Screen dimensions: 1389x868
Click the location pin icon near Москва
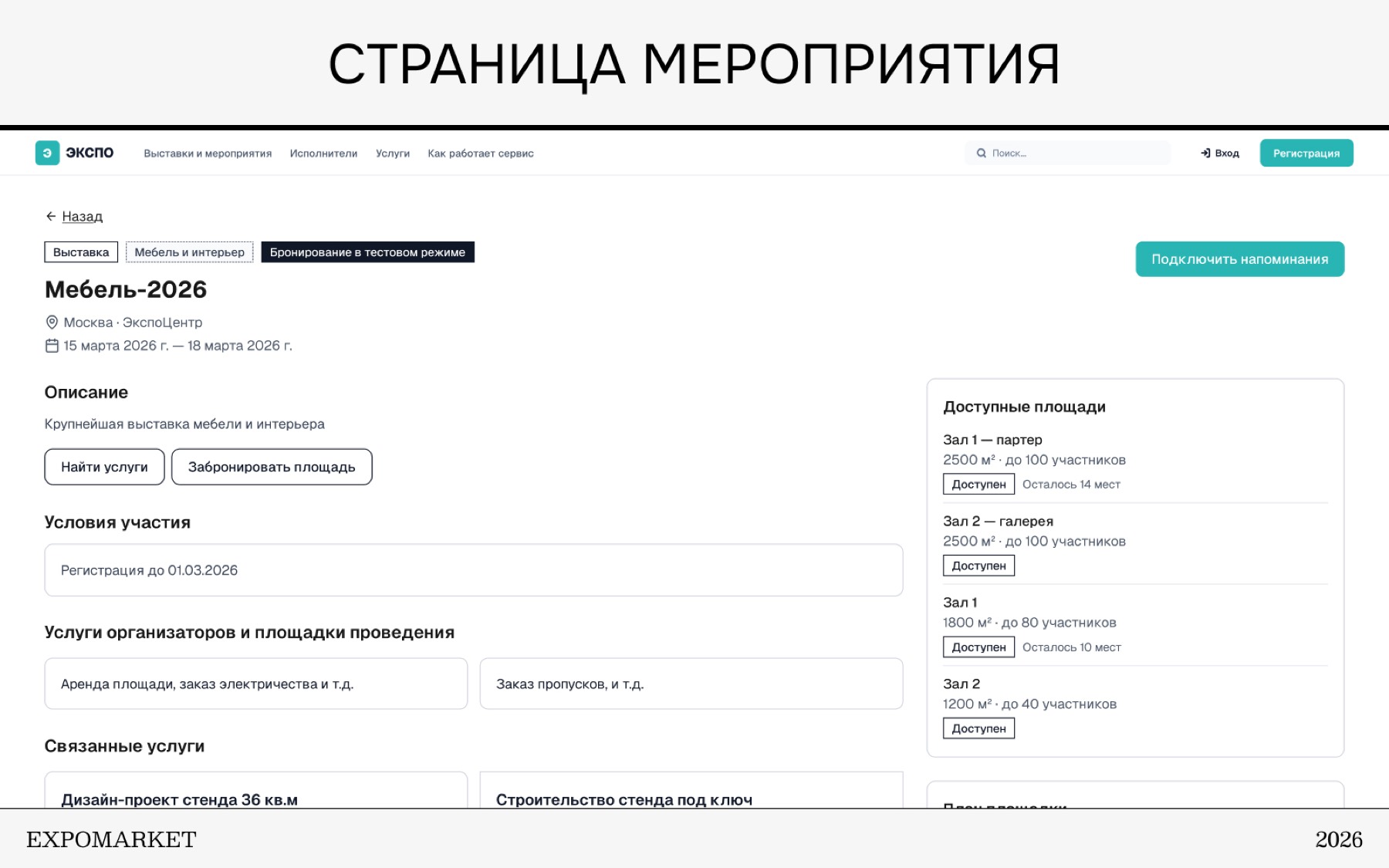coord(52,323)
